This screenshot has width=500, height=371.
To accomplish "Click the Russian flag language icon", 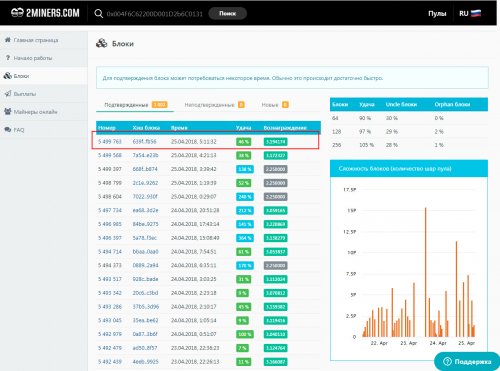I will tap(476, 14).
